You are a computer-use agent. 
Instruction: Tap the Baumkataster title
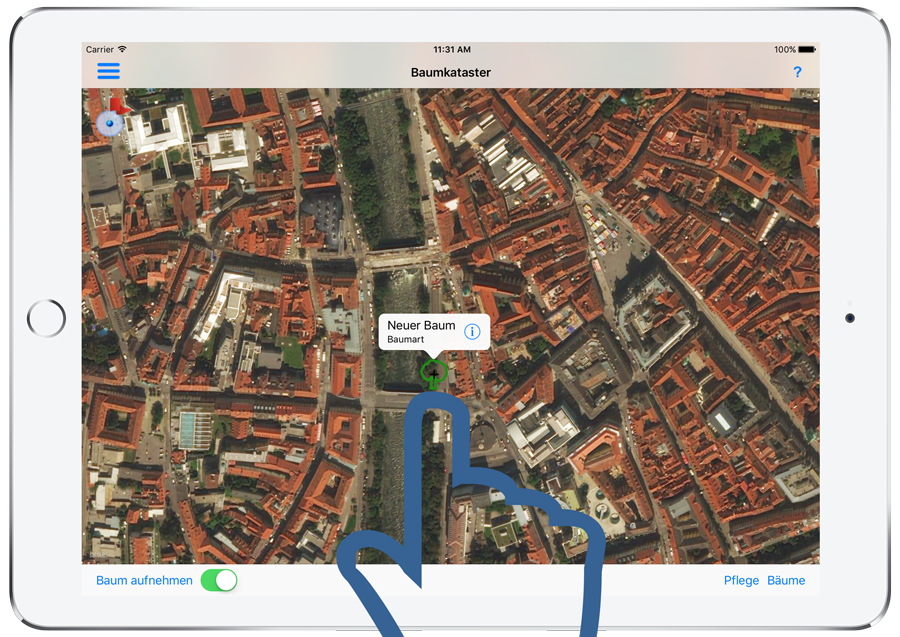pos(451,72)
